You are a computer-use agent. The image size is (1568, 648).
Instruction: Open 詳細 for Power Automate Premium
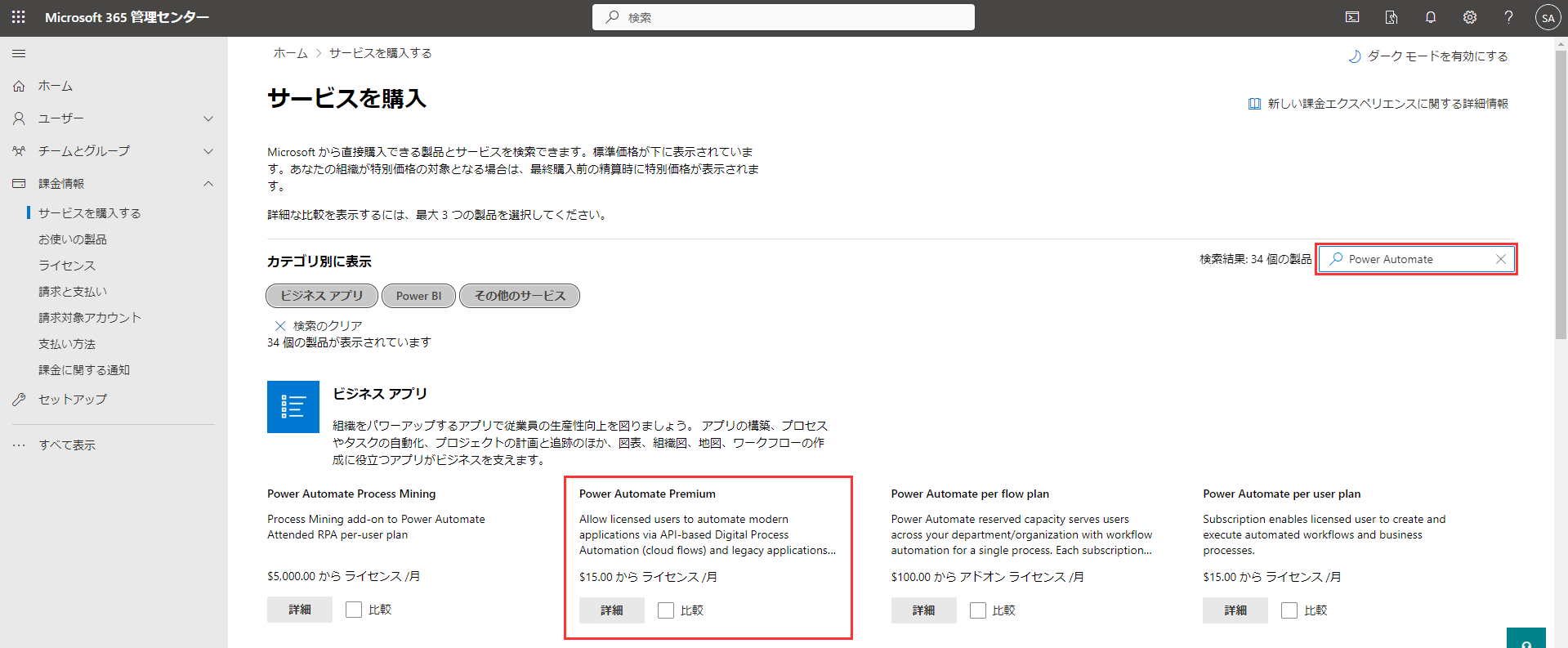pyautogui.click(x=612, y=610)
